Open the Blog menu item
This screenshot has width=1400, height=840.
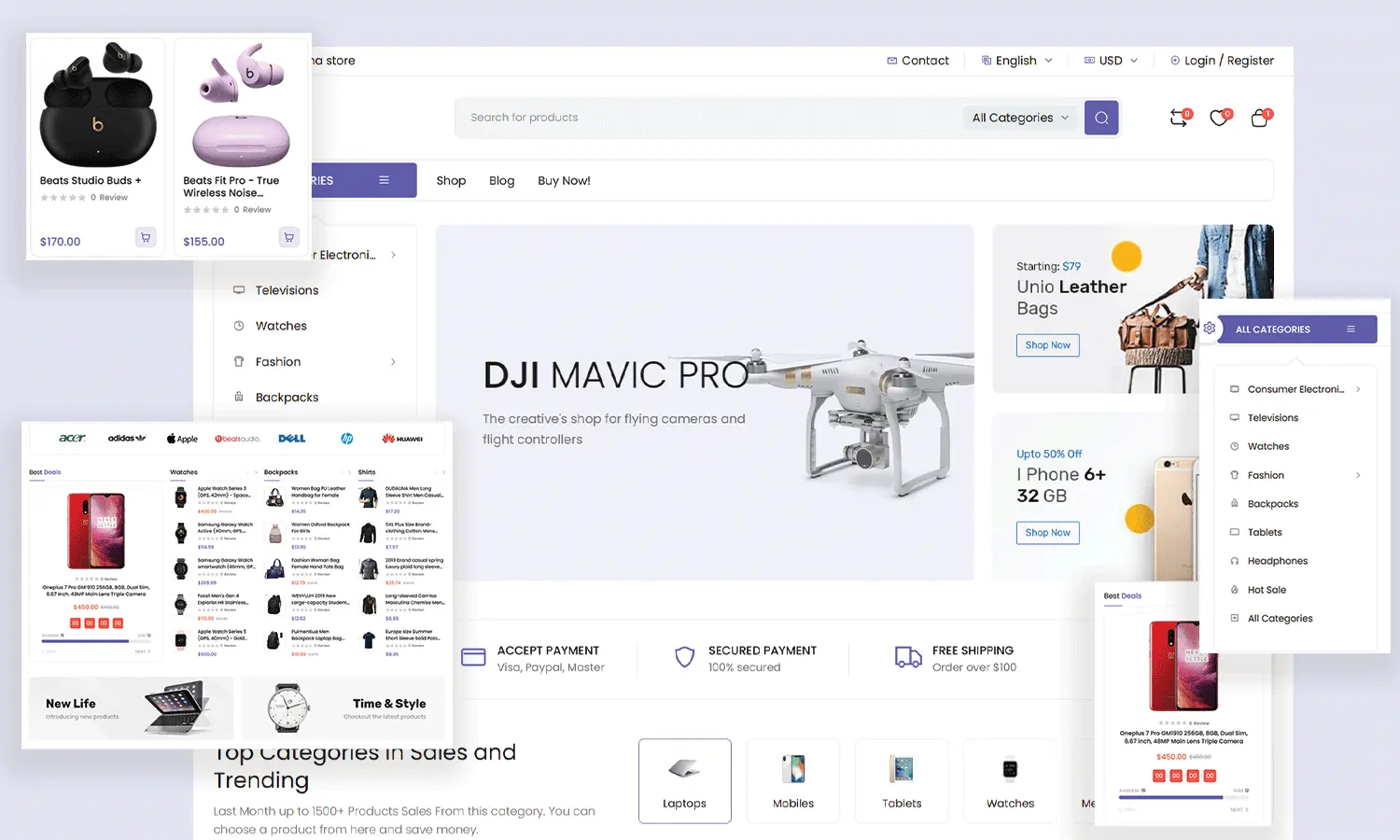click(501, 180)
